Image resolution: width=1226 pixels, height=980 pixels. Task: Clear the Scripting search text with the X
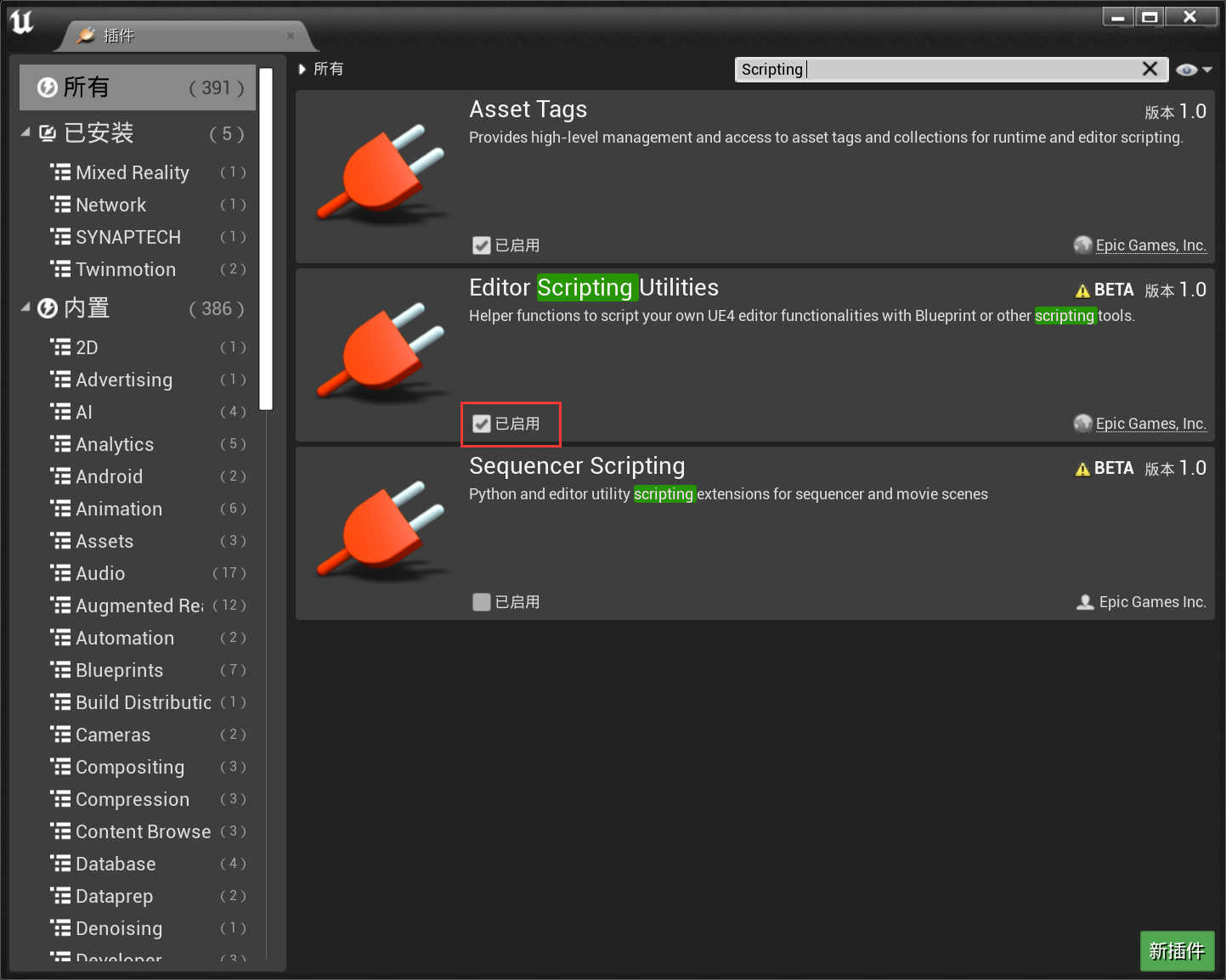click(1150, 69)
